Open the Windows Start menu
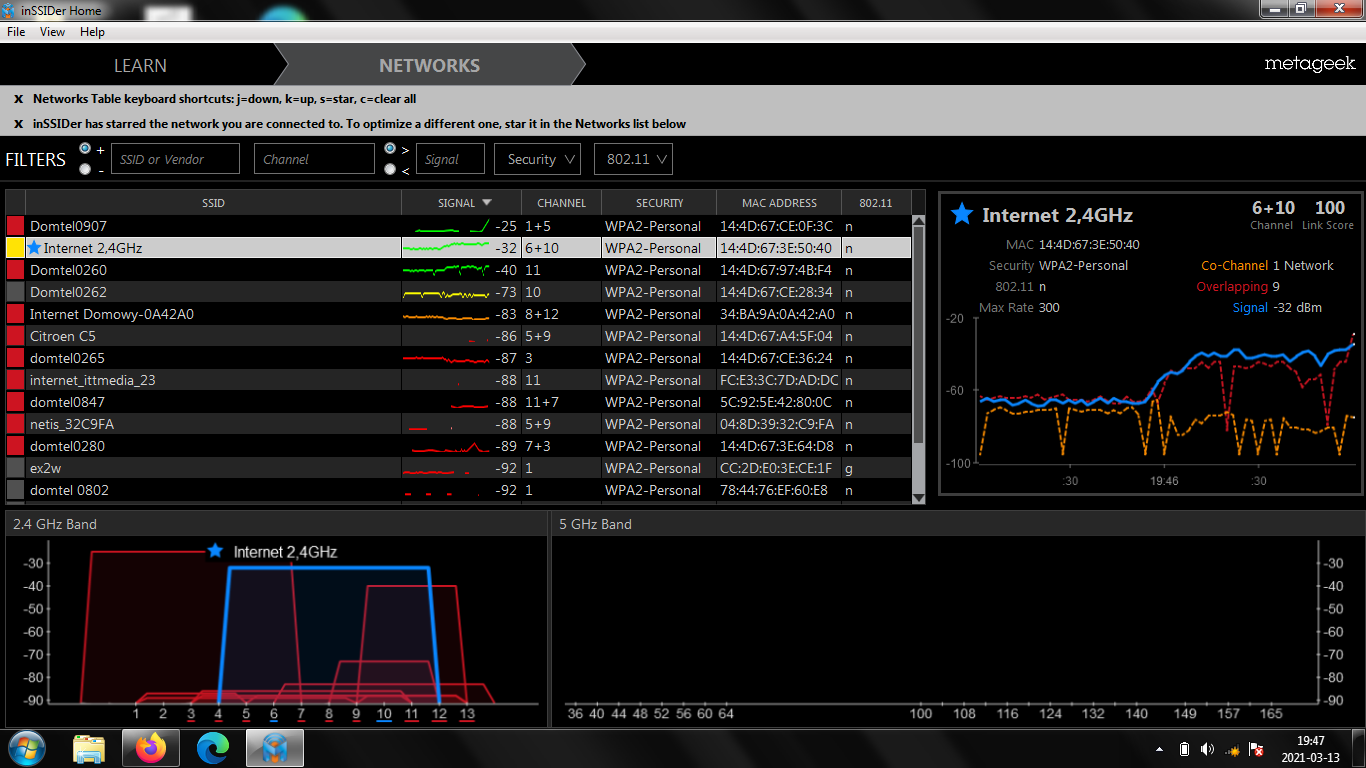Image resolution: width=1366 pixels, height=768 pixels. tap(27, 748)
